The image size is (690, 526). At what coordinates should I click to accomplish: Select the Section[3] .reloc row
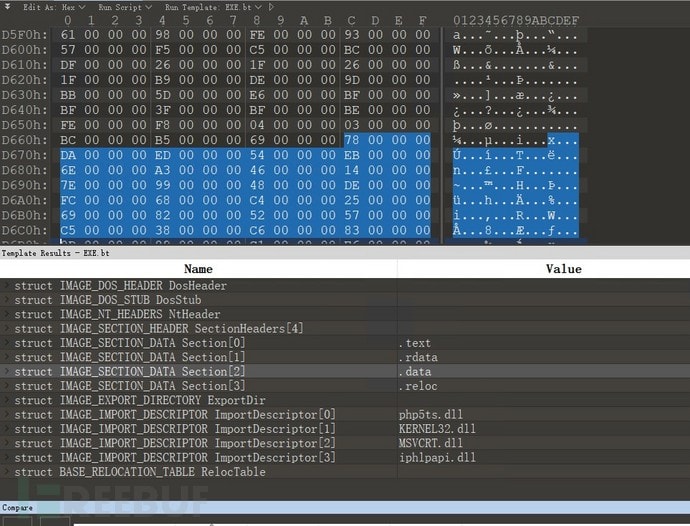345,386
